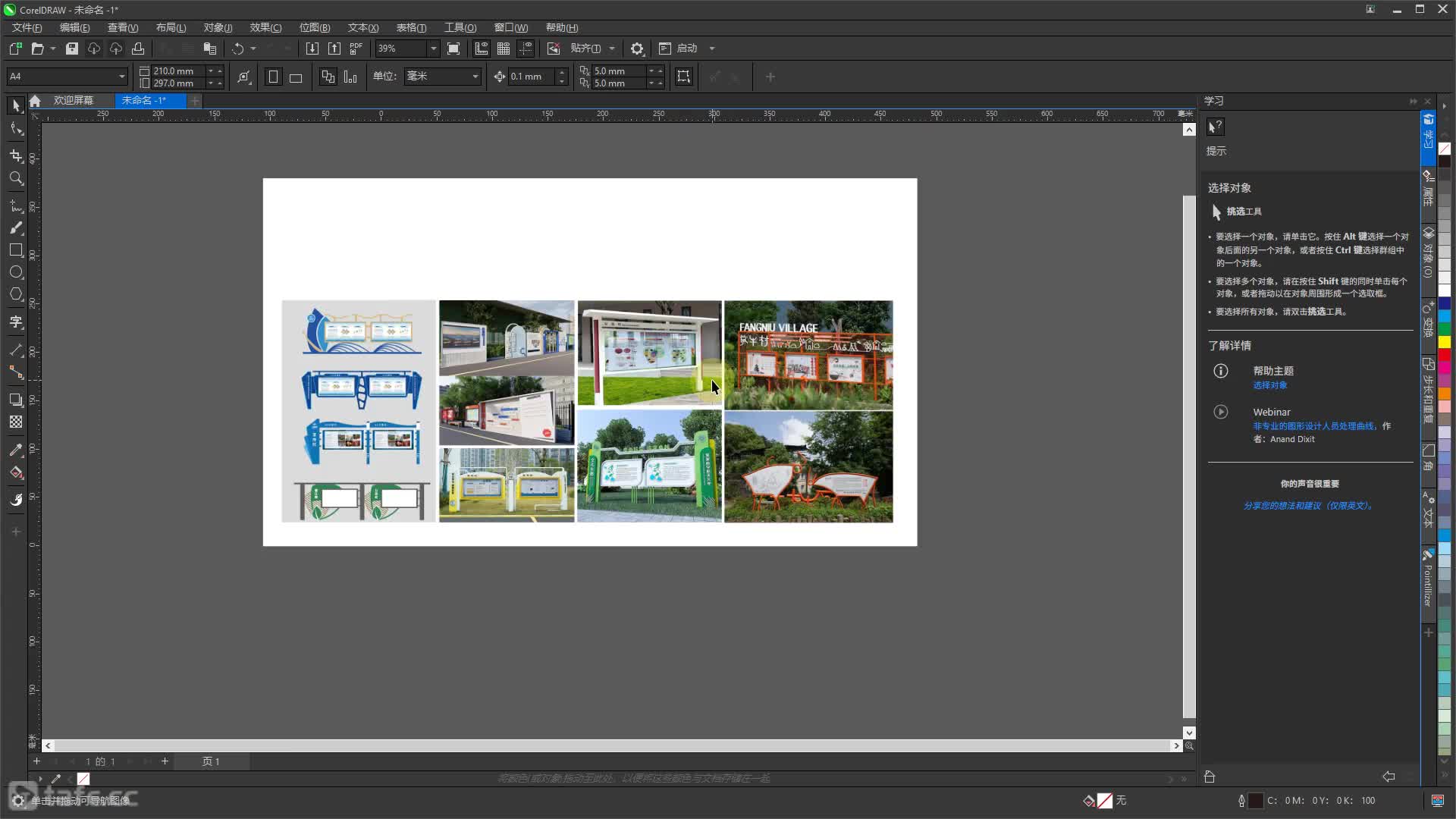The width and height of the screenshot is (1456, 819).
Task: Select the Shape edit tool
Action: pyautogui.click(x=16, y=128)
